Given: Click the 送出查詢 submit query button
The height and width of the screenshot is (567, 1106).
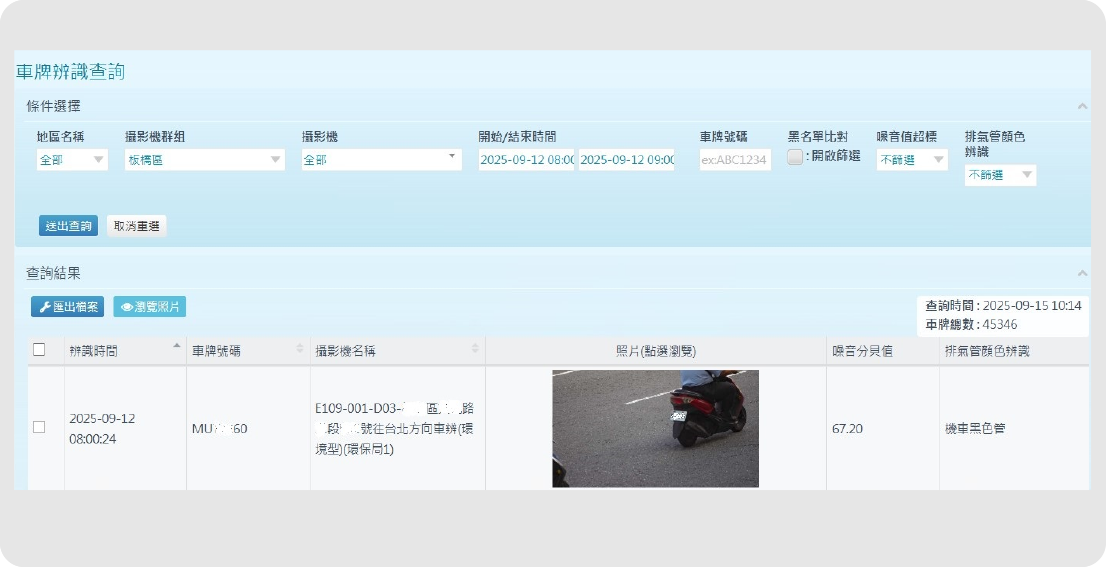Looking at the screenshot, I should (x=69, y=226).
